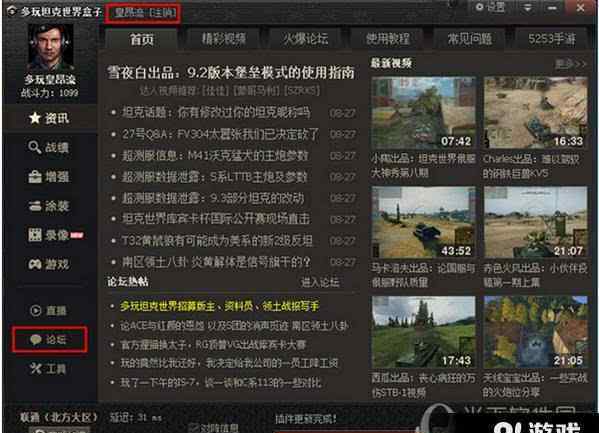The image size is (599, 433).
Task: Open the 论坛 forum sidebar item
Action: (49, 339)
